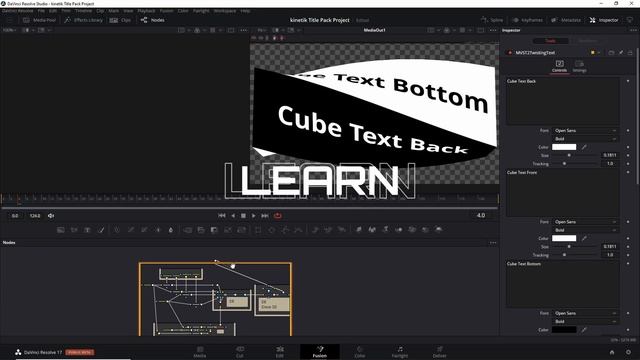Screen dimensions: 640x360
Task: Add a BSpline mask node
Action: [x=298, y=230]
